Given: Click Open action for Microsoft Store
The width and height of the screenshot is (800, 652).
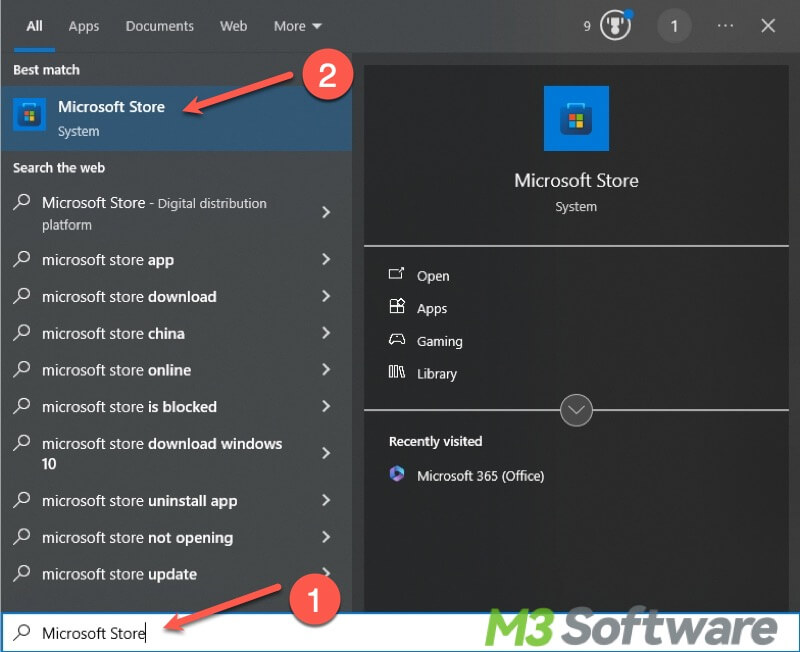Looking at the screenshot, I should pos(433,276).
